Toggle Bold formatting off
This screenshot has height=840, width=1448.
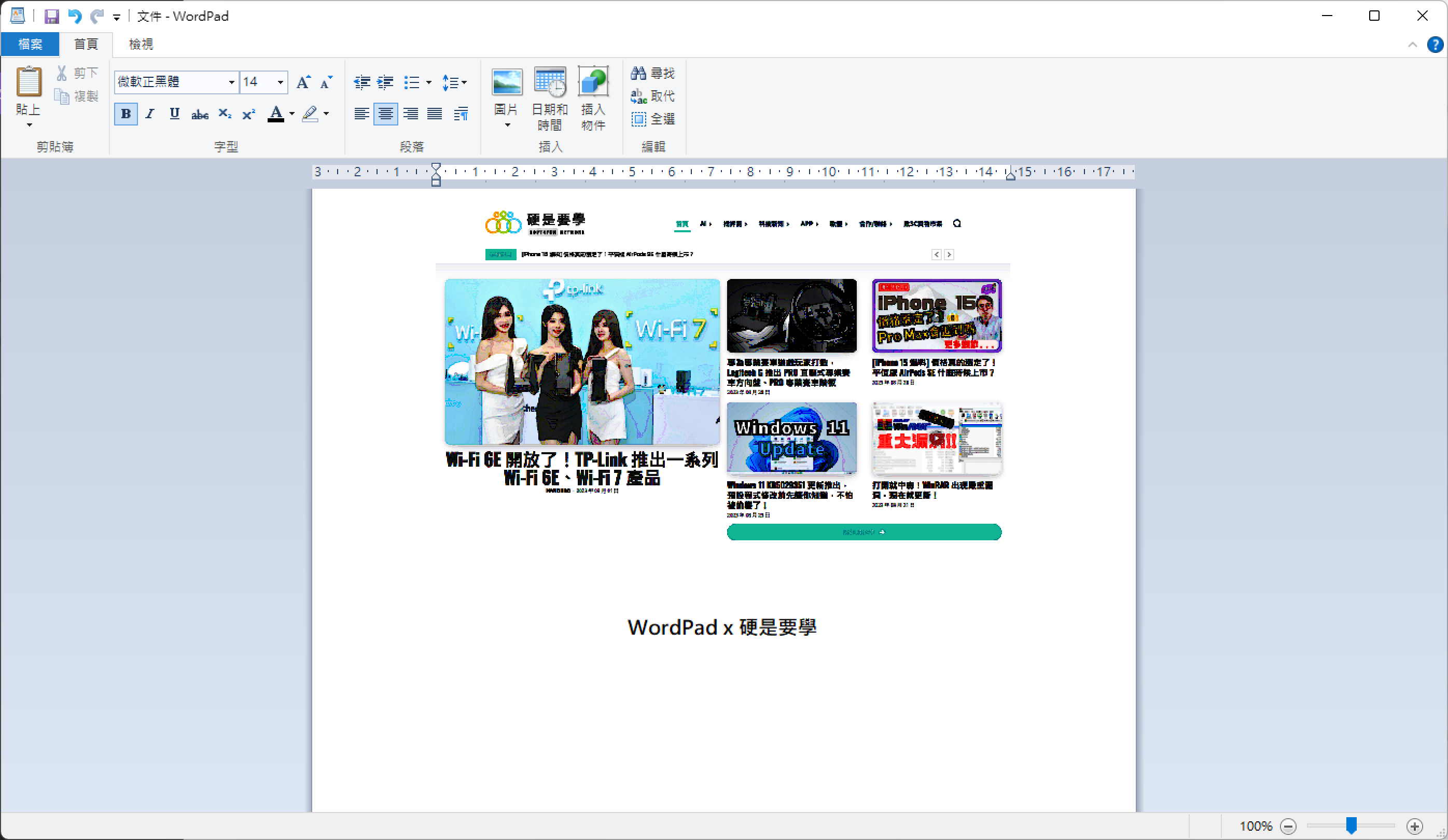click(126, 114)
